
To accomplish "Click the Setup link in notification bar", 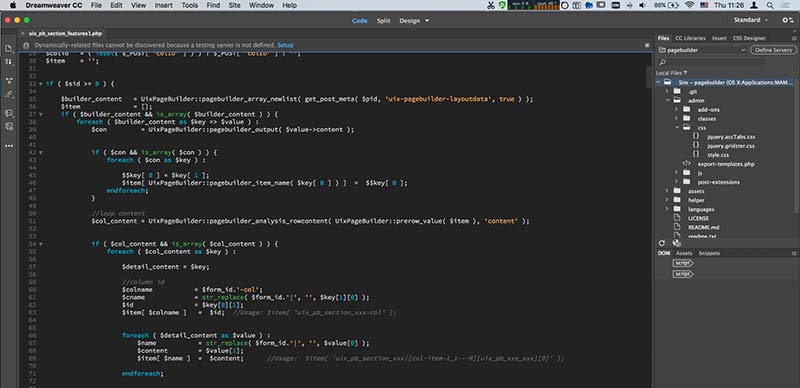I will [285, 45].
